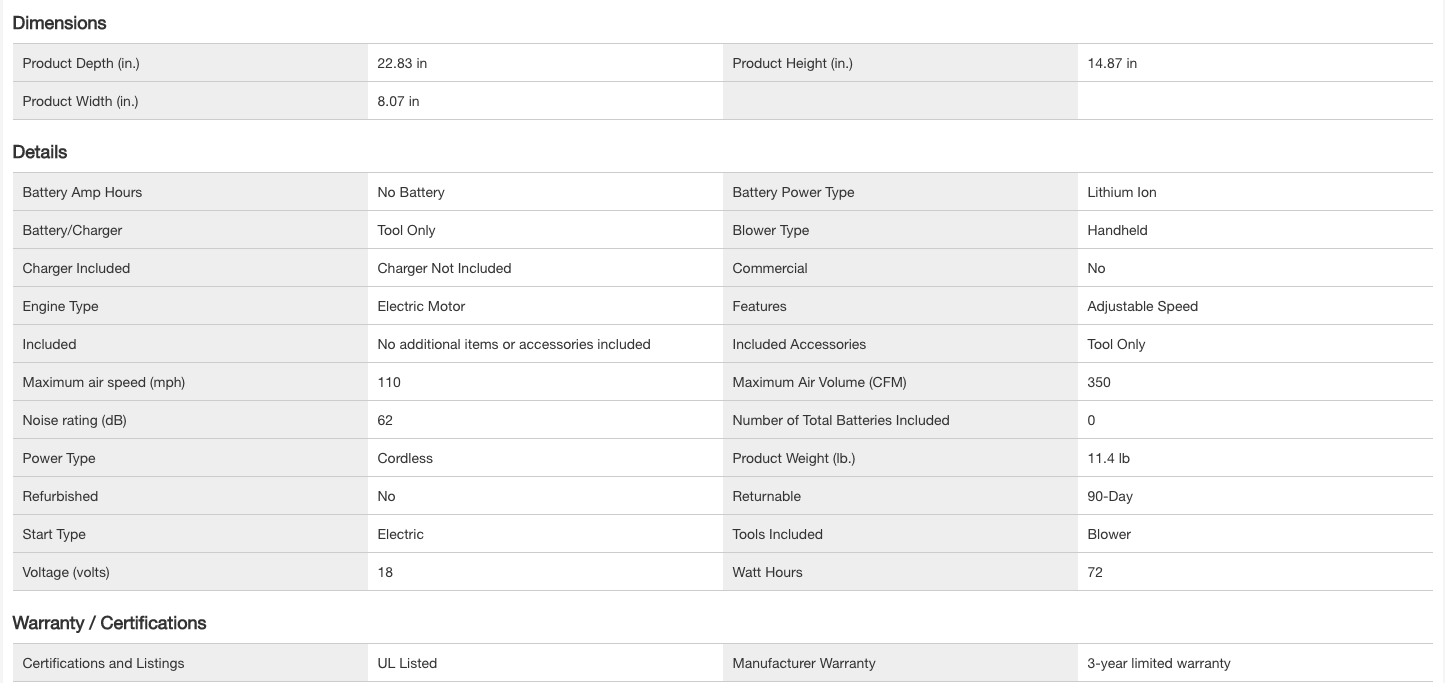Click the 90-Day returnable value
This screenshot has width=1445, height=683.
click(1110, 496)
